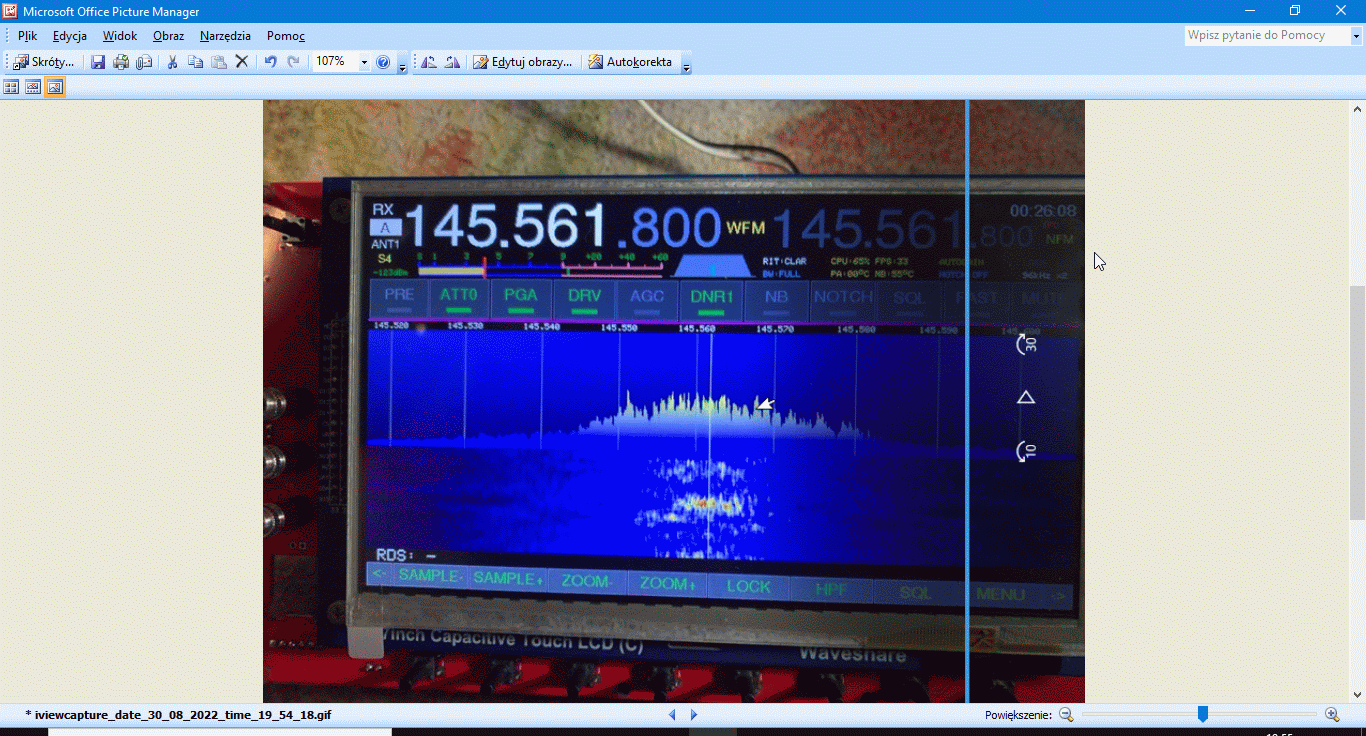Click the zoom-in magnifier icon
The image size is (1366, 736).
[1331, 714]
